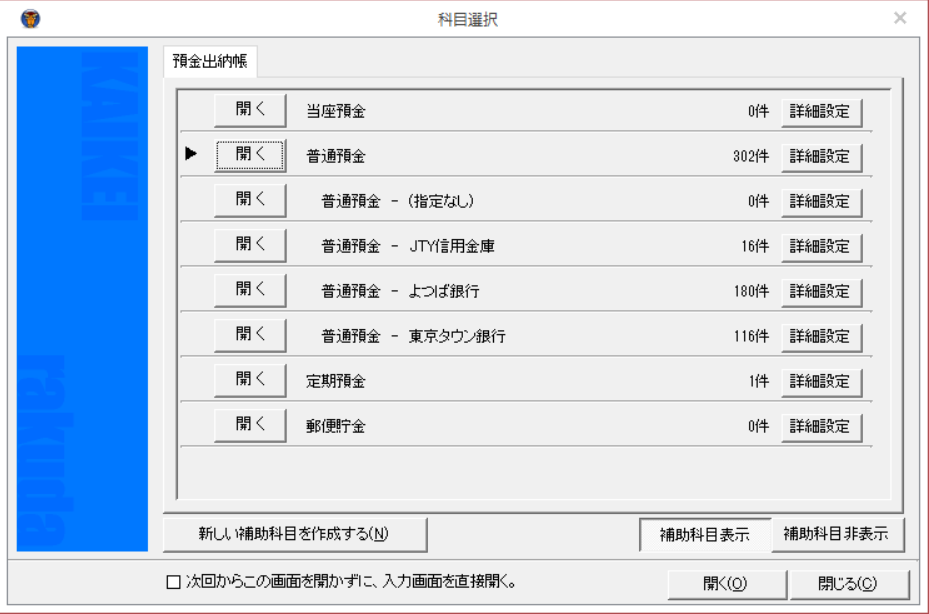This screenshot has height=614, width=929.
Task: Open 普通預金 - (指定なし) sub-account
Action: point(250,200)
